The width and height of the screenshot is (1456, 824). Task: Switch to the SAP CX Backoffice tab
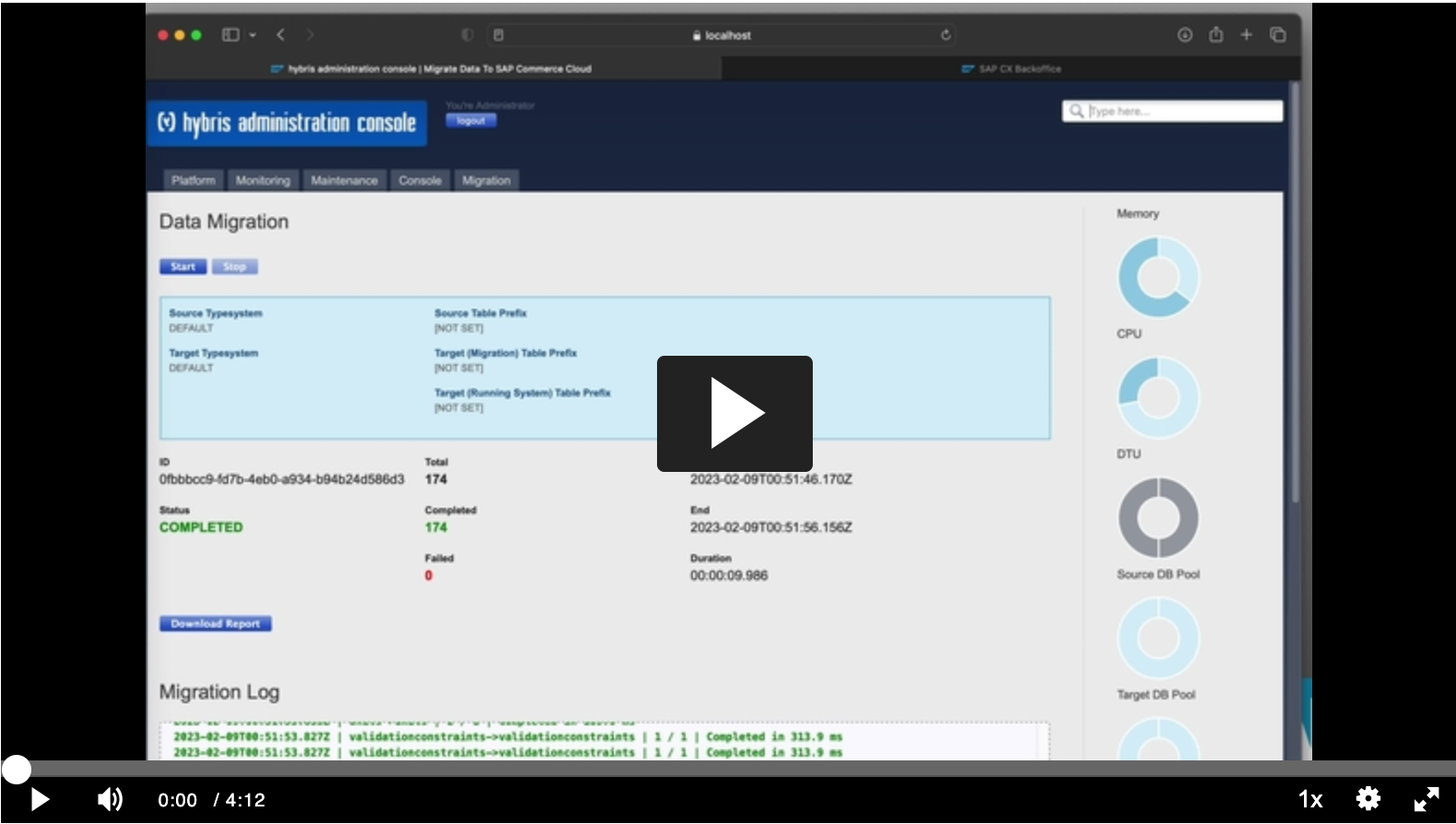coord(1012,68)
